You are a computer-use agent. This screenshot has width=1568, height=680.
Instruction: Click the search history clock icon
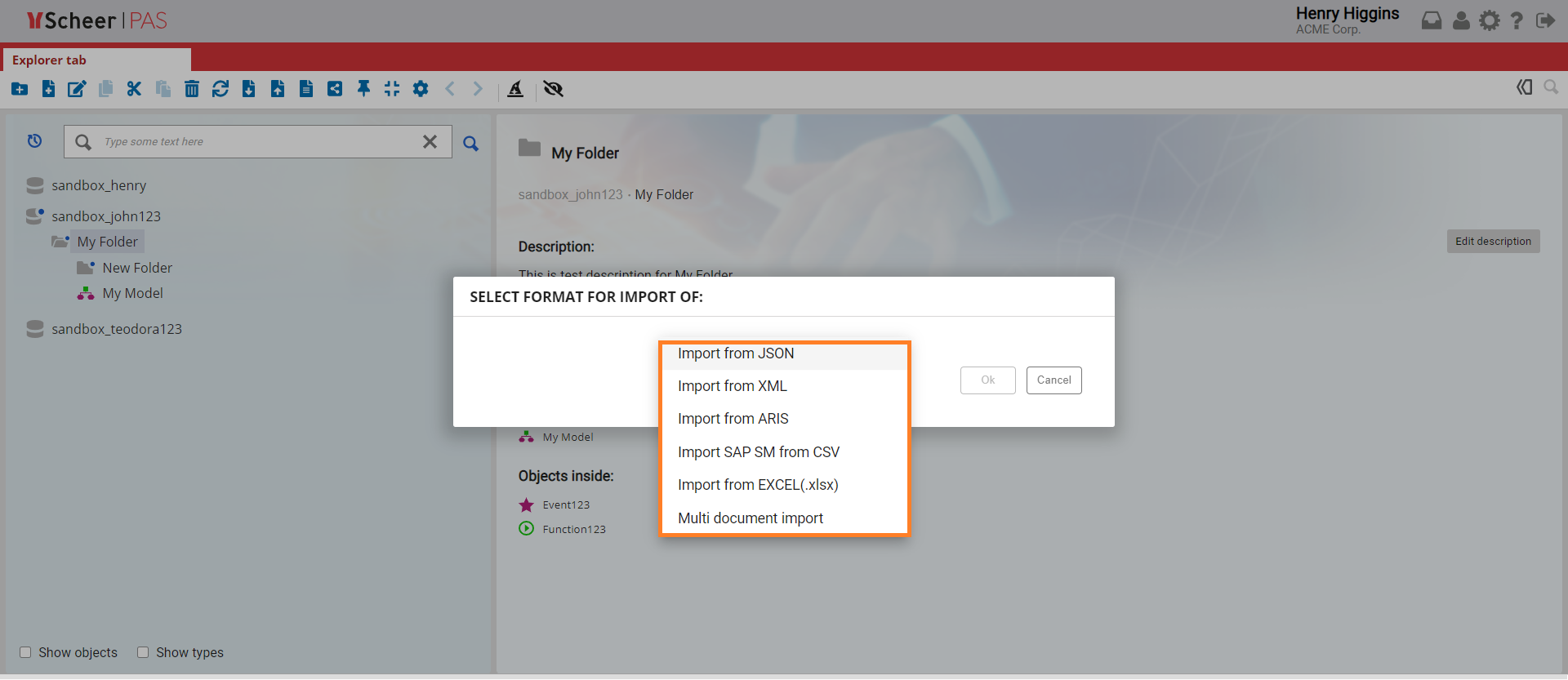pos(34,141)
